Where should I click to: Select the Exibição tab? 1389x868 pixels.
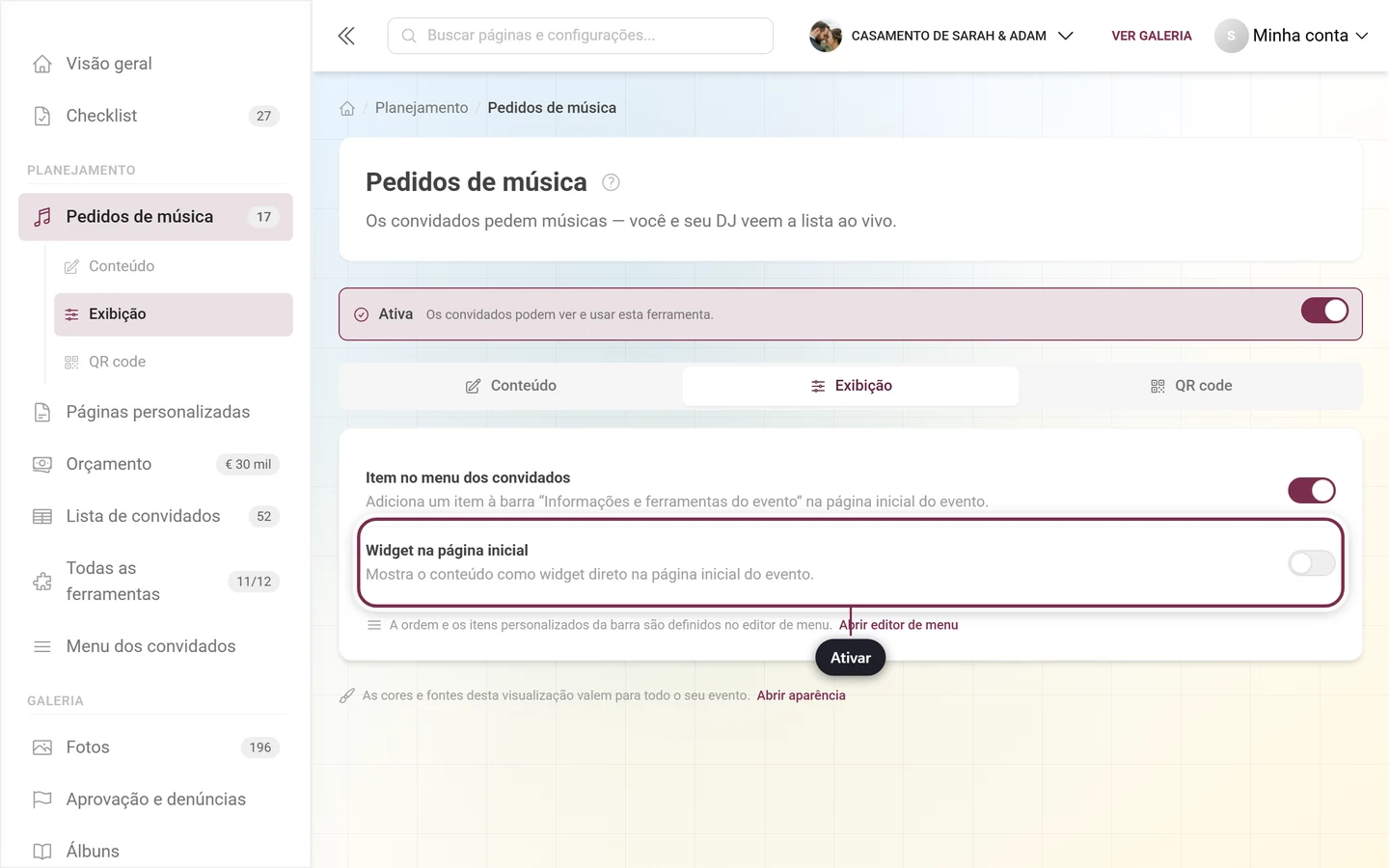click(851, 386)
